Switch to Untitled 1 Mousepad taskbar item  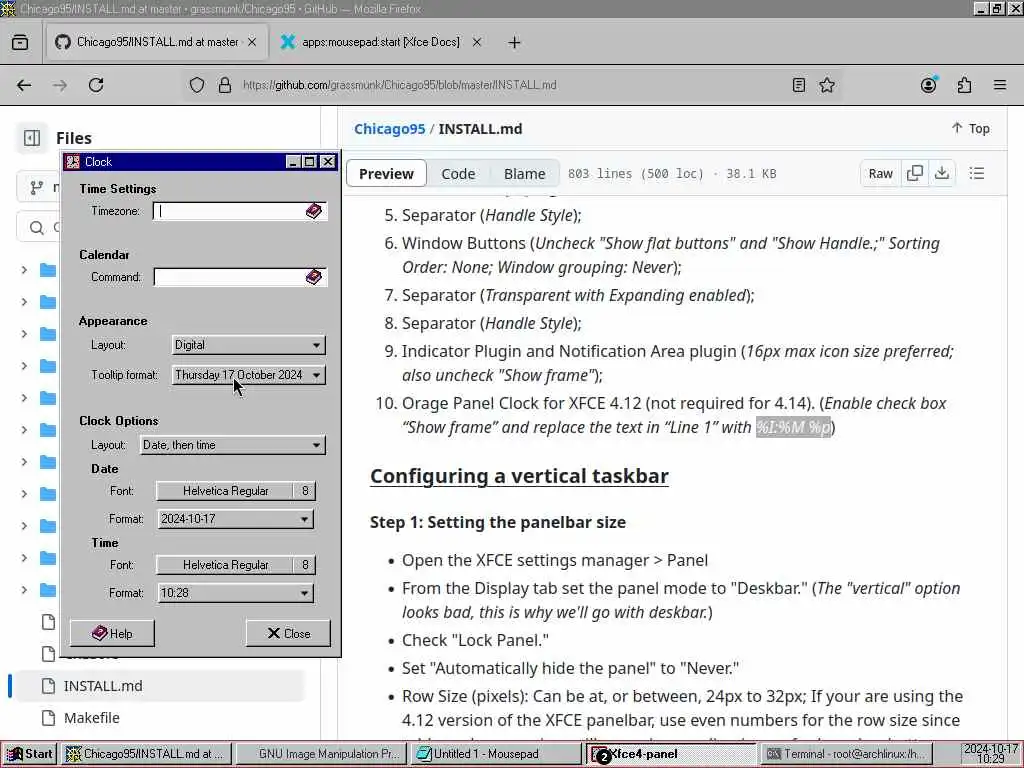[496, 754]
